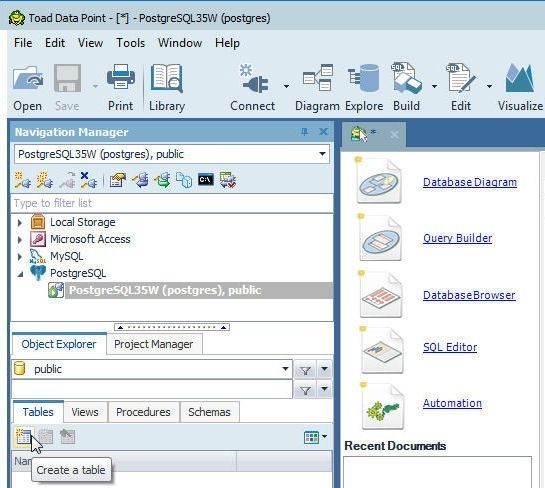Click the Open folder icon in toolbar
The width and height of the screenshot is (545, 488).
click(x=28, y=79)
